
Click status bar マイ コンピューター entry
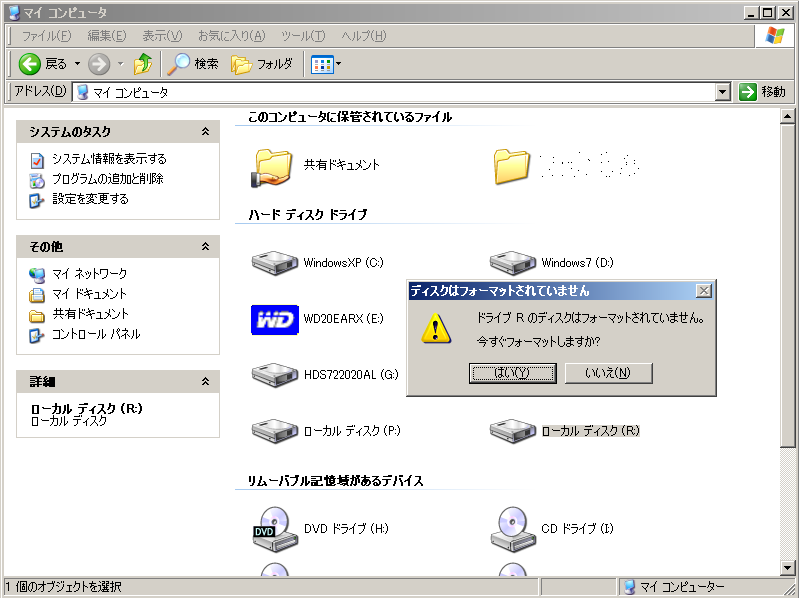click(x=675, y=587)
